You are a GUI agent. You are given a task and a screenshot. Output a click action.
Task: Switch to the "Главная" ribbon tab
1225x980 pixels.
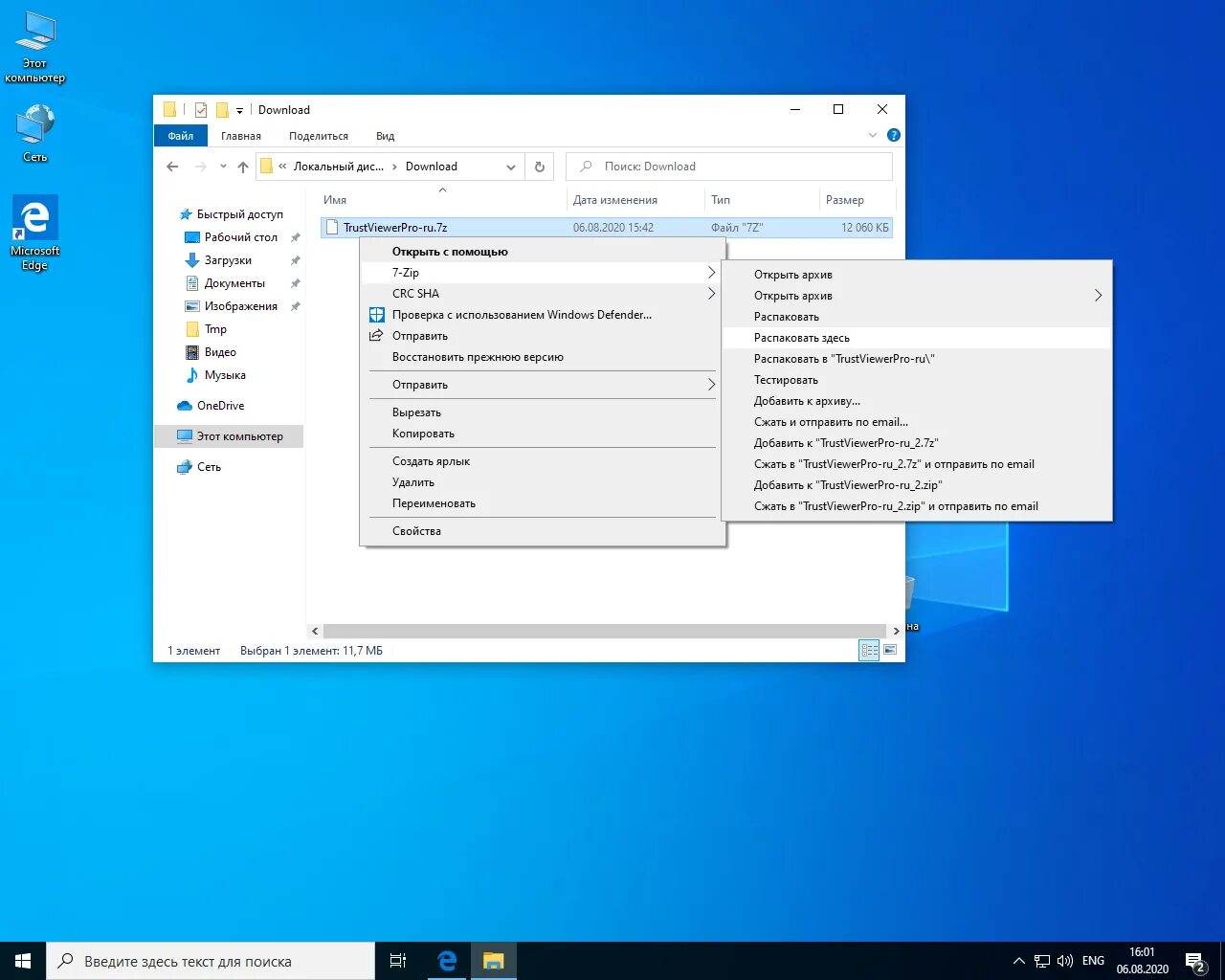241,136
